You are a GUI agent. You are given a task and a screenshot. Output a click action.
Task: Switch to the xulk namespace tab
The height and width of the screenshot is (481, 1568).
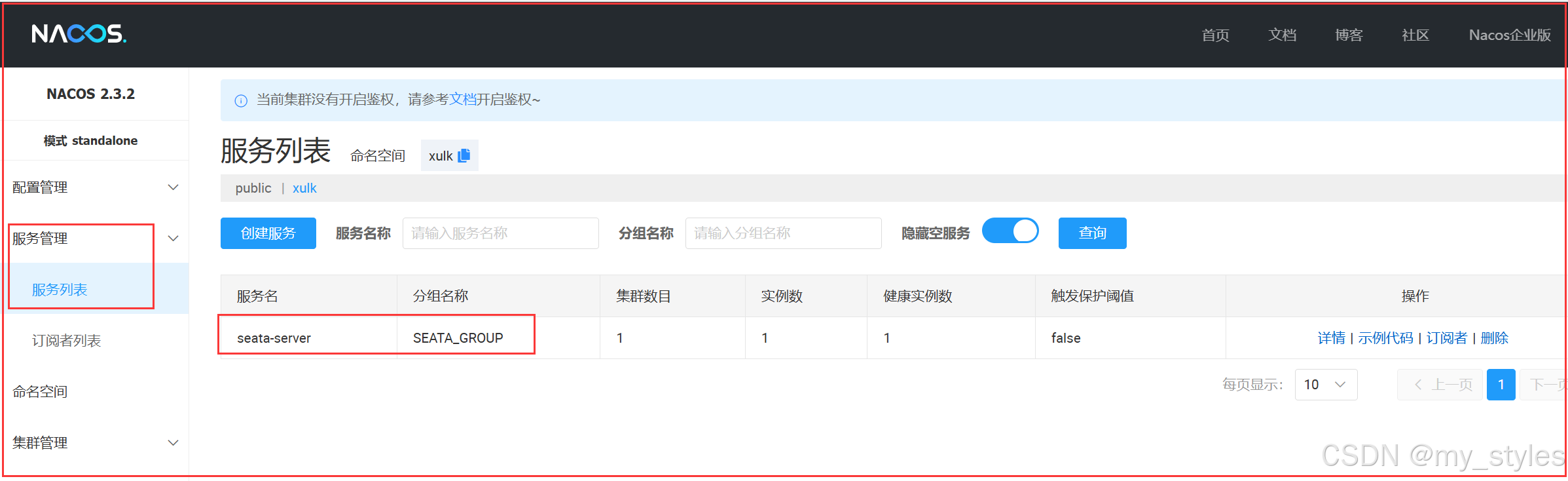304,188
